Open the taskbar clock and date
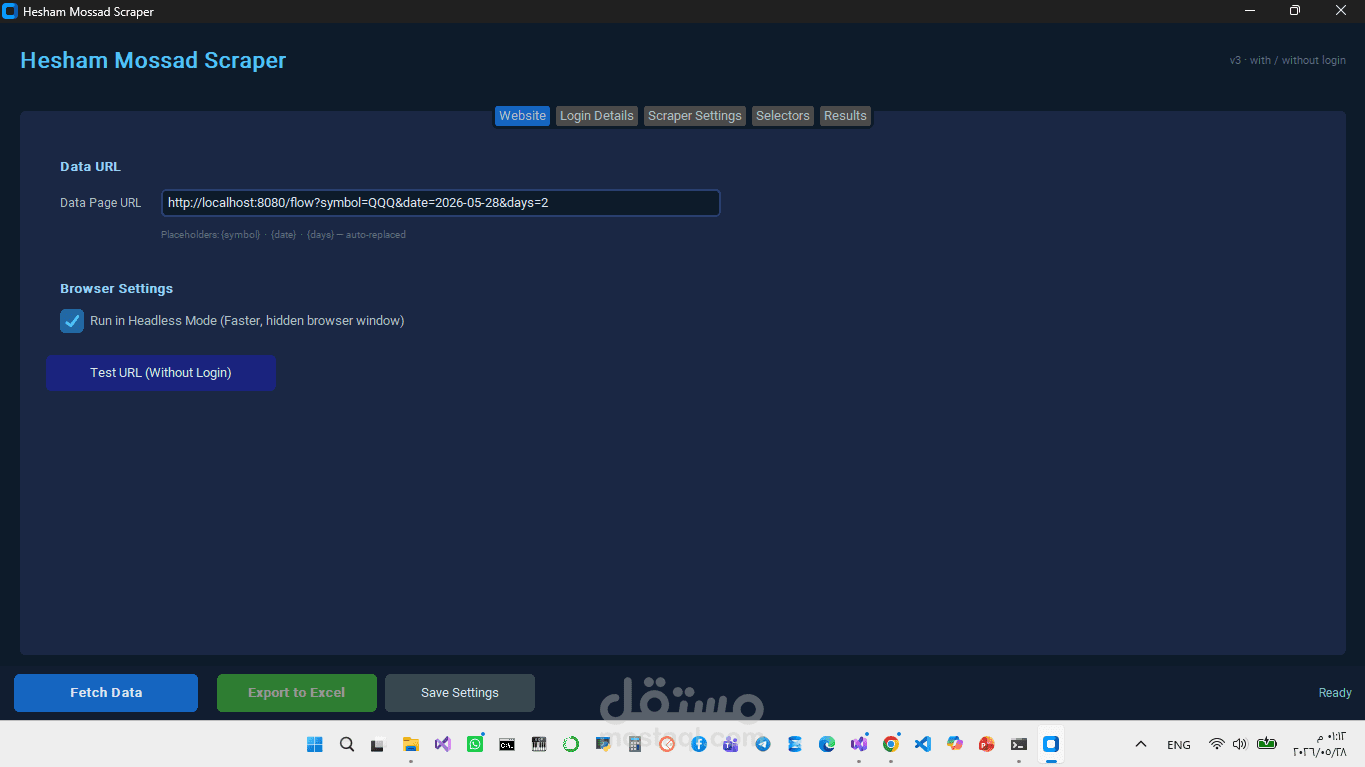The image size is (1365, 767). click(x=1320, y=744)
